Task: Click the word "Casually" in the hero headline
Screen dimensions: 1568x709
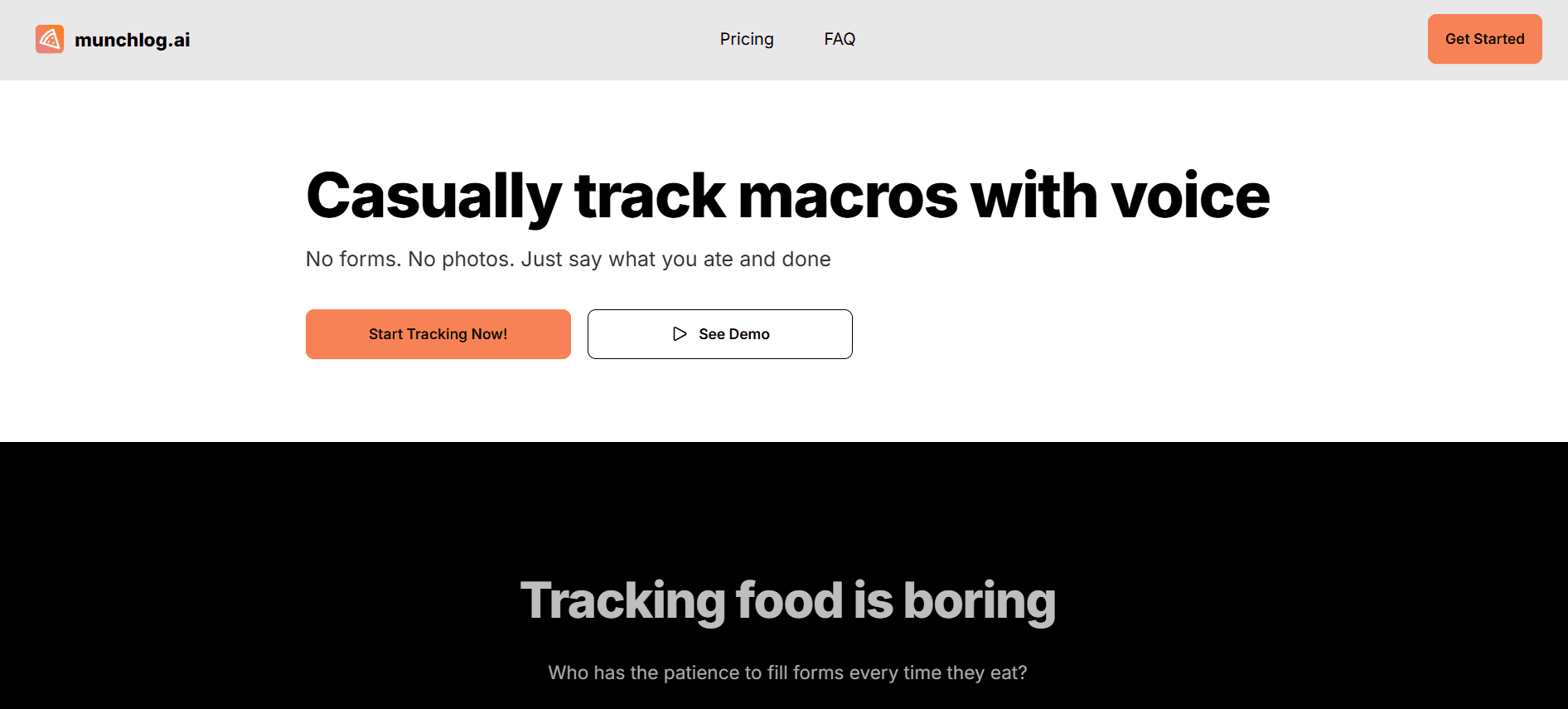Action: click(433, 197)
